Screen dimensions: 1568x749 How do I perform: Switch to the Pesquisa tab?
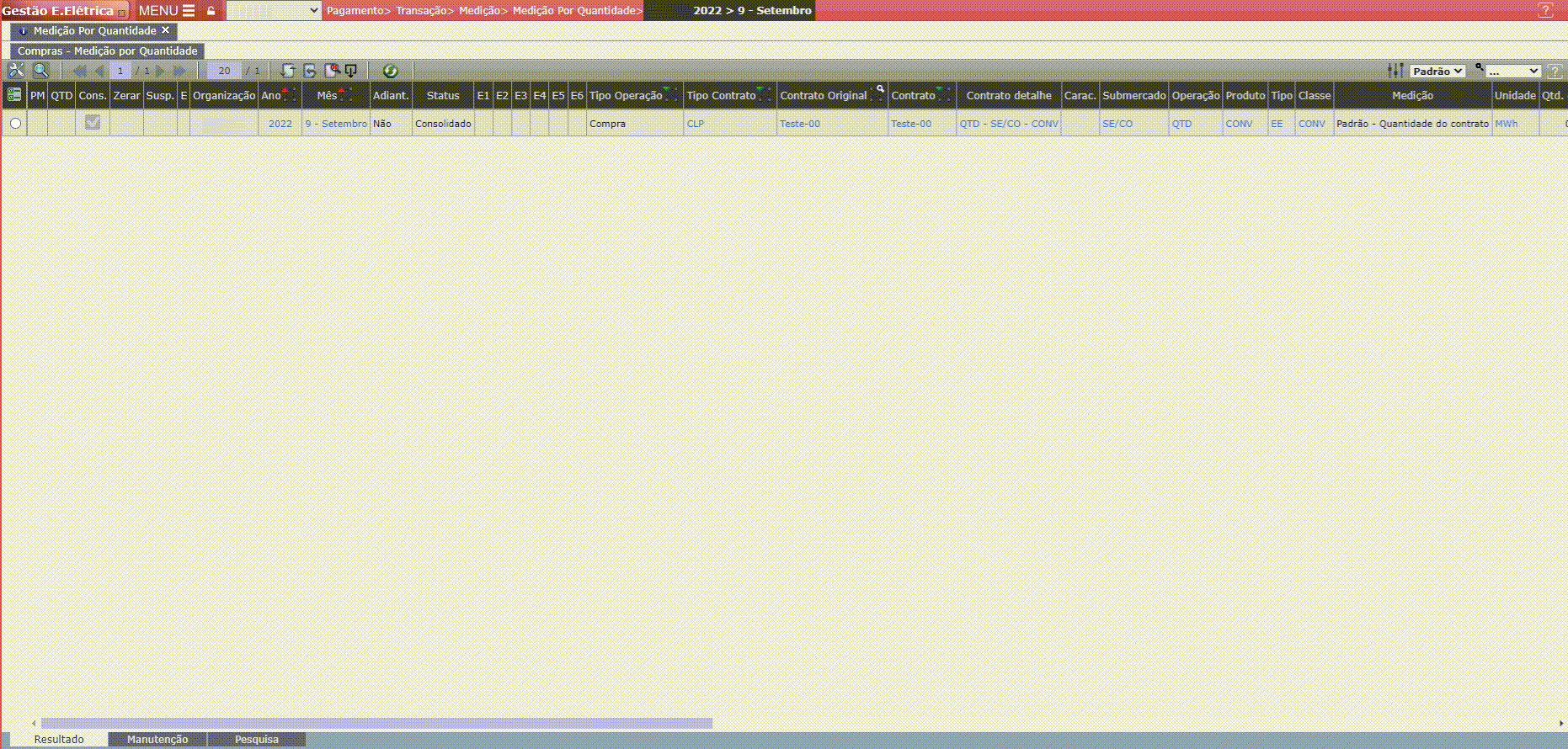[256, 739]
